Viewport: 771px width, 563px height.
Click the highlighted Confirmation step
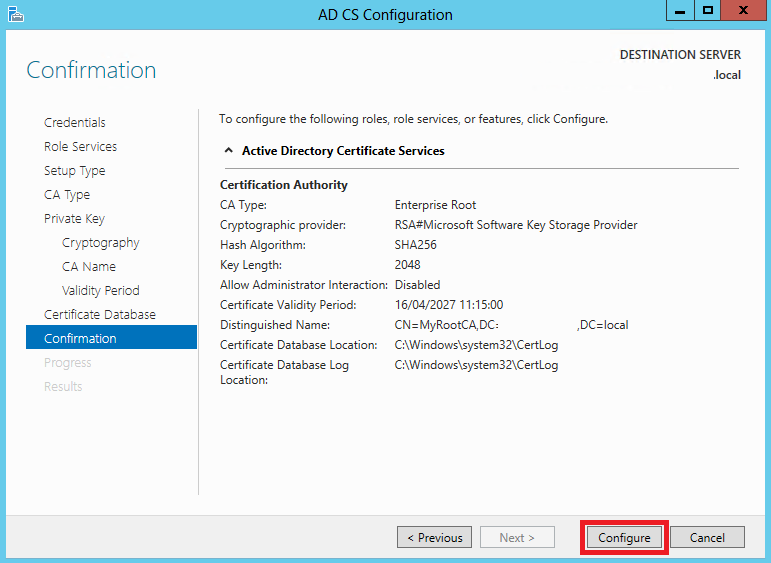(80, 338)
